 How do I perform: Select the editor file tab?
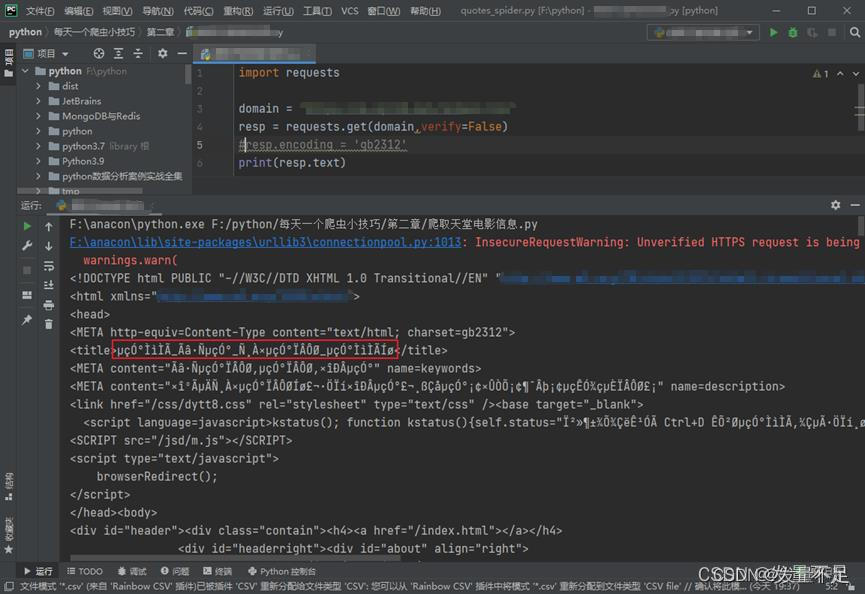pyautogui.click(x=255, y=53)
